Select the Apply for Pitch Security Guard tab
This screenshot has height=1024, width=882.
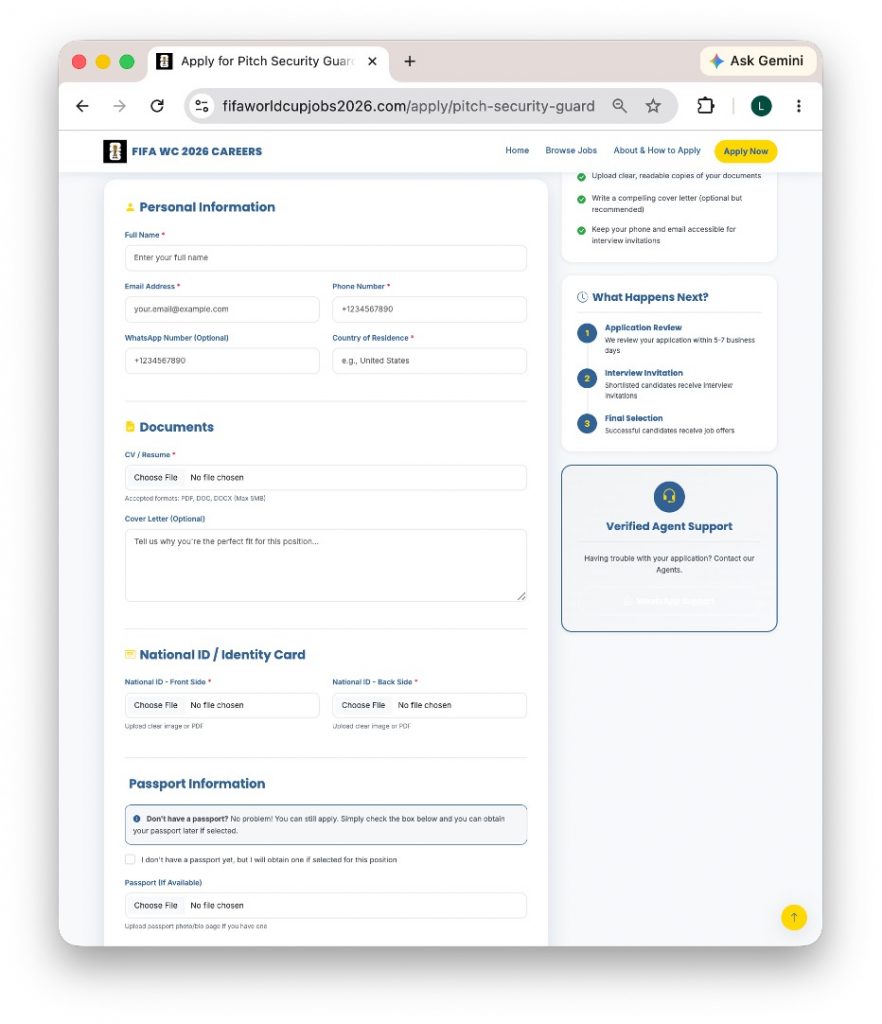pos(266,61)
